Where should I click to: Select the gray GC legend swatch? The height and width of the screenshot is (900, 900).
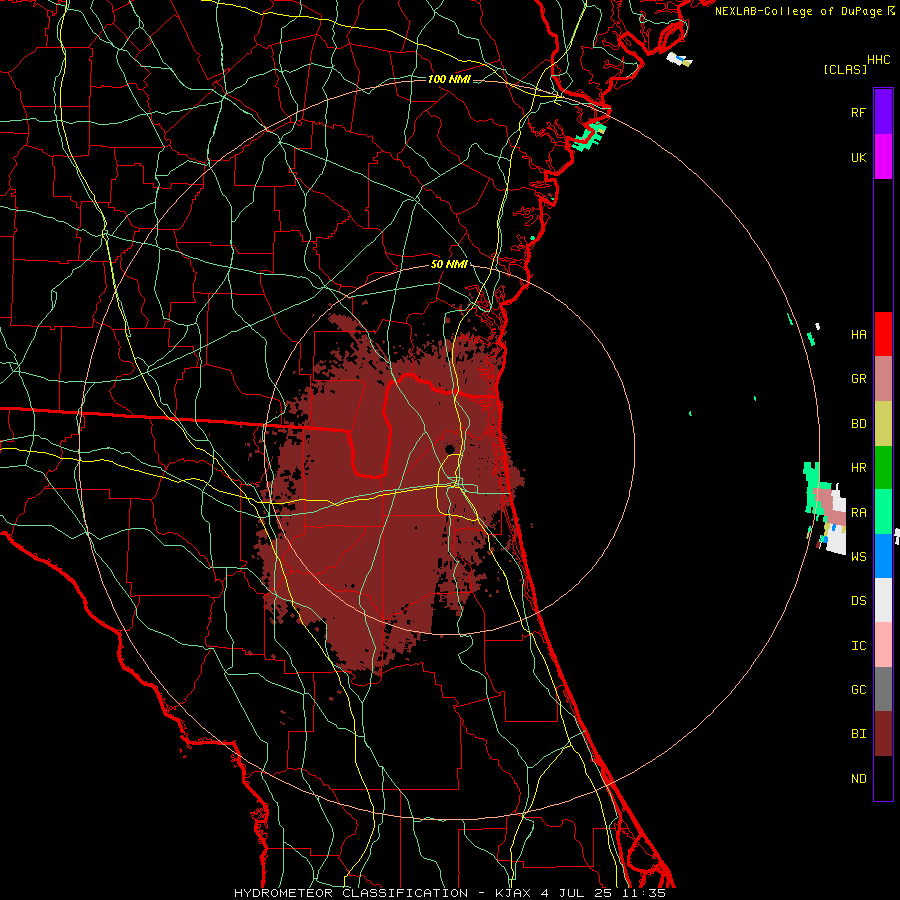[x=883, y=689]
